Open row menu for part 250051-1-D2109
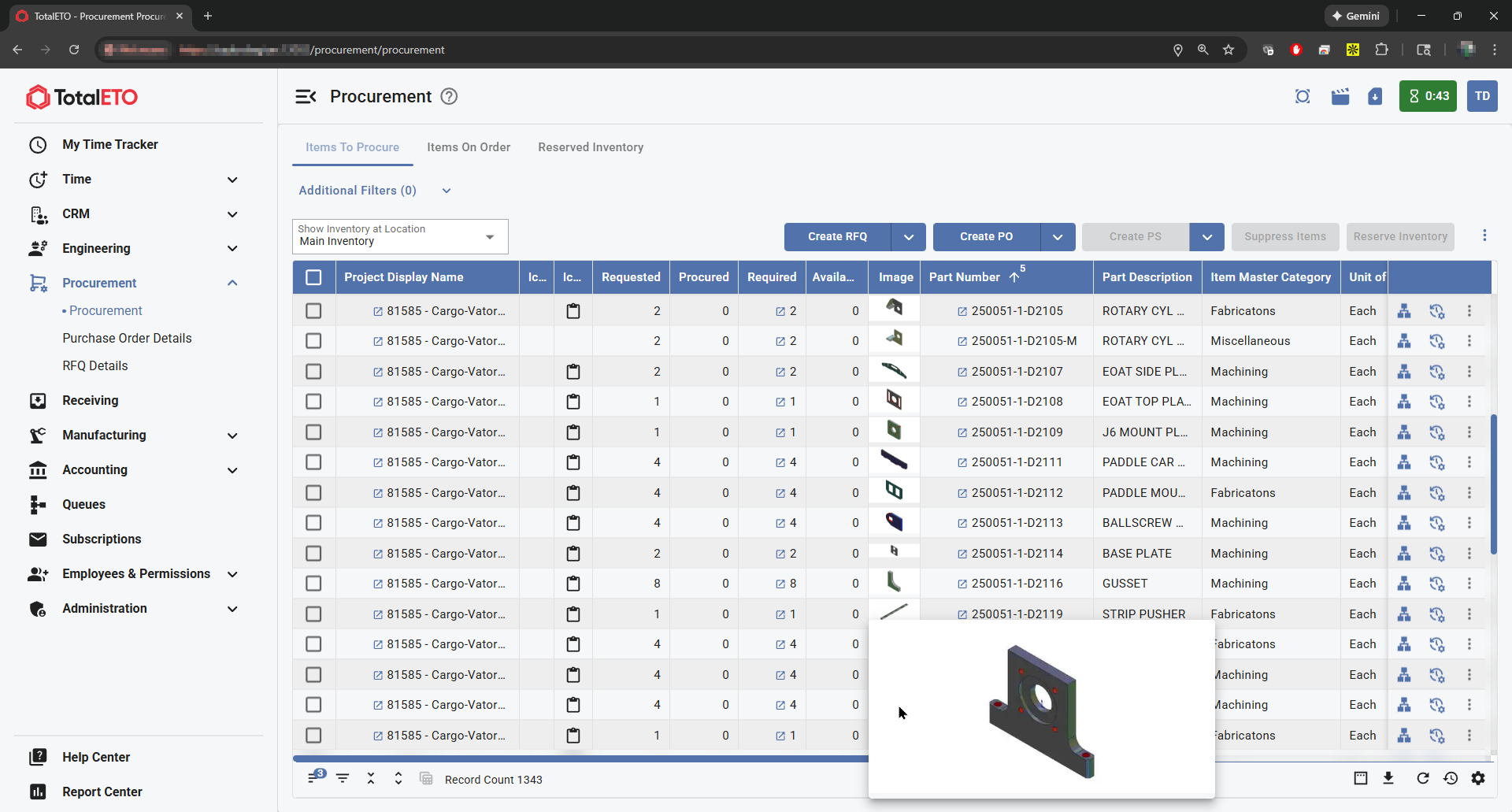 pyautogui.click(x=1469, y=432)
